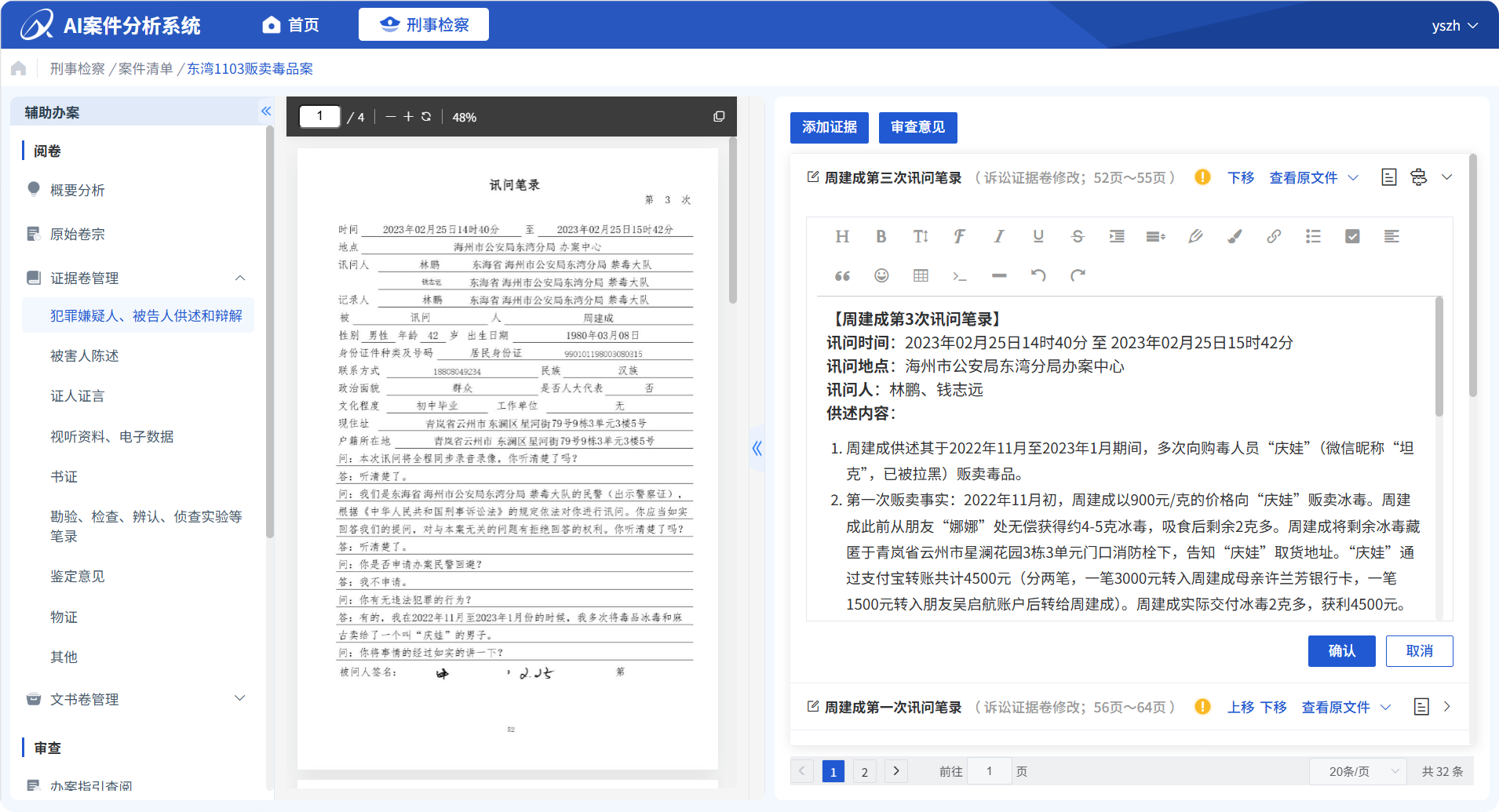This screenshot has width=1499, height=812.
Task: Toggle strikethrough formatting in editor
Action: [1078, 236]
